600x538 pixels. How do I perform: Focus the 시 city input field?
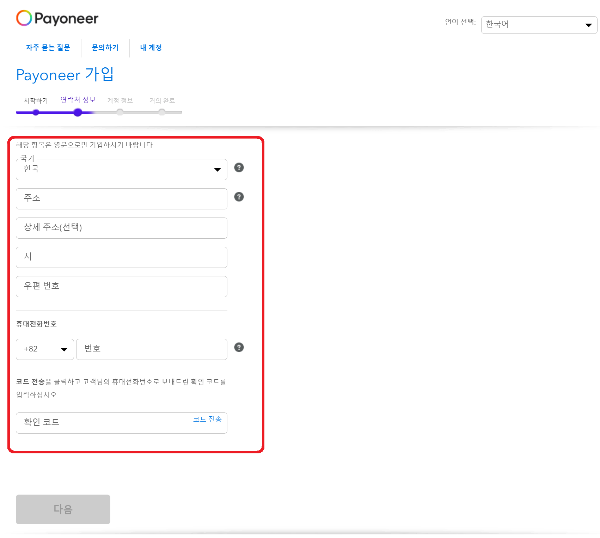click(122, 257)
